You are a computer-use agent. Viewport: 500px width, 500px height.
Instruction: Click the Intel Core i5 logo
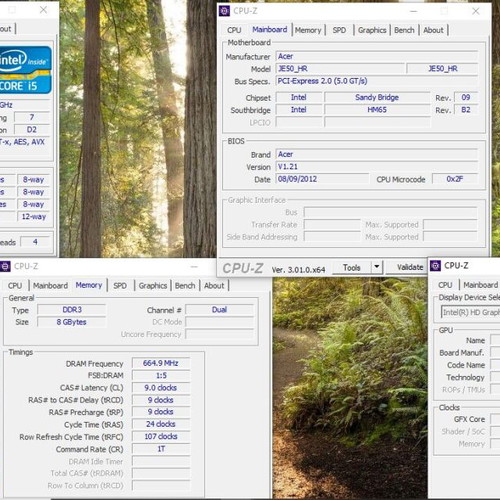[25, 70]
